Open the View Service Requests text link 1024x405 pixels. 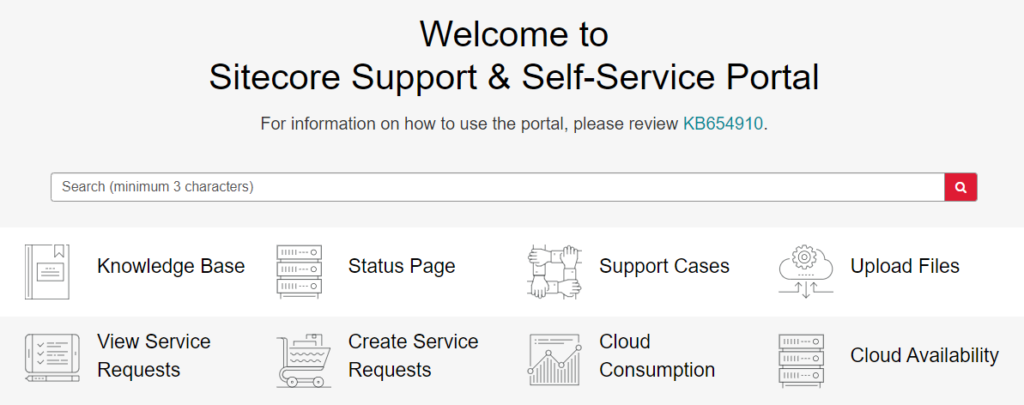[x=153, y=355]
